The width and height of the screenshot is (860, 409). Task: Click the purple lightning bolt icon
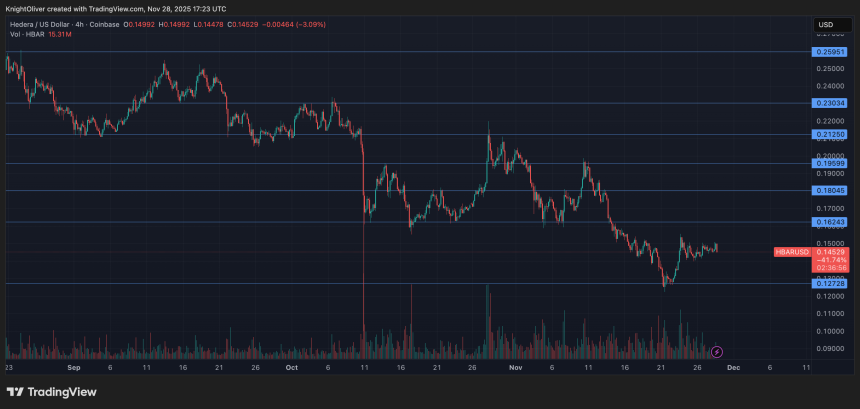tap(716, 352)
